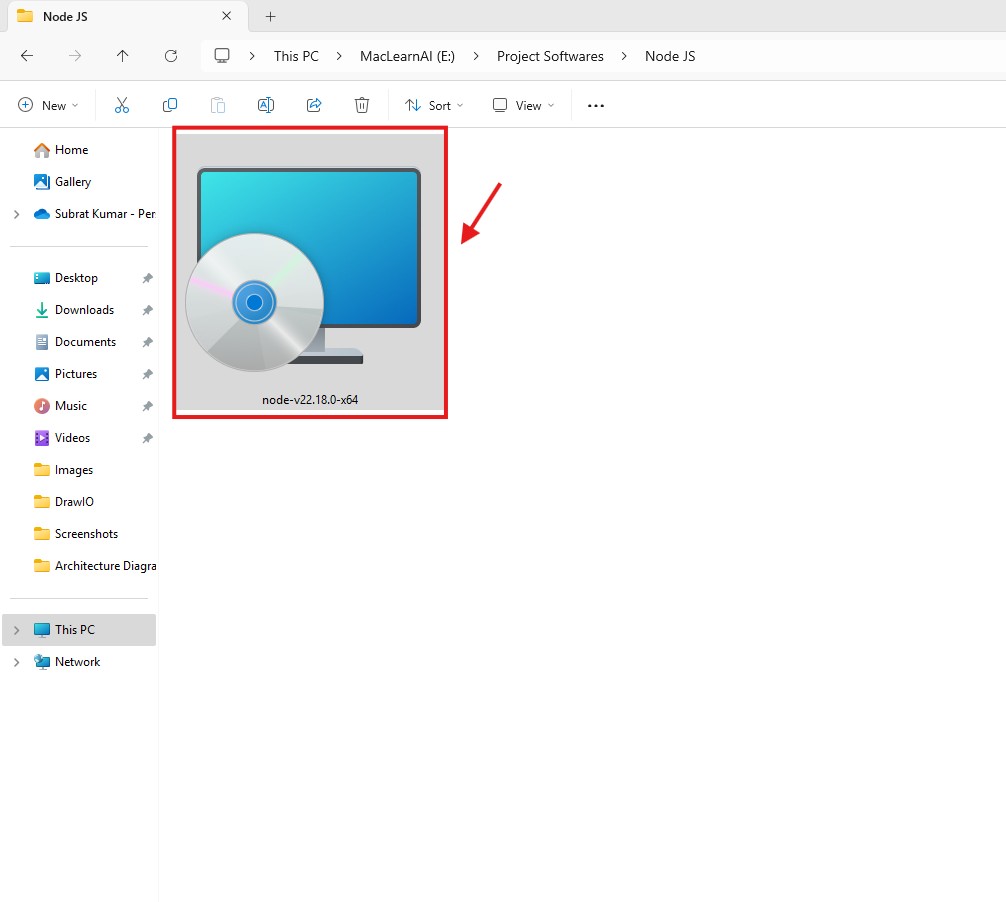Click the Copy icon in toolbar
1006x902 pixels.
[x=170, y=105]
